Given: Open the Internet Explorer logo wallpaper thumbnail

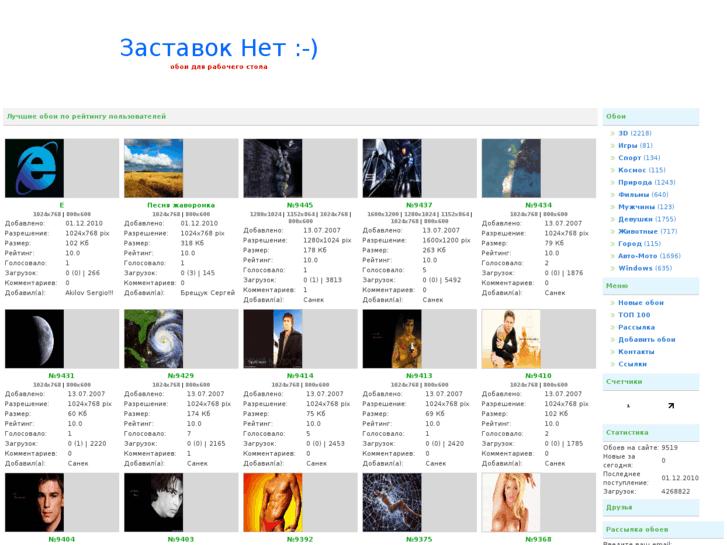Looking at the screenshot, I should [x=34, y=168].
